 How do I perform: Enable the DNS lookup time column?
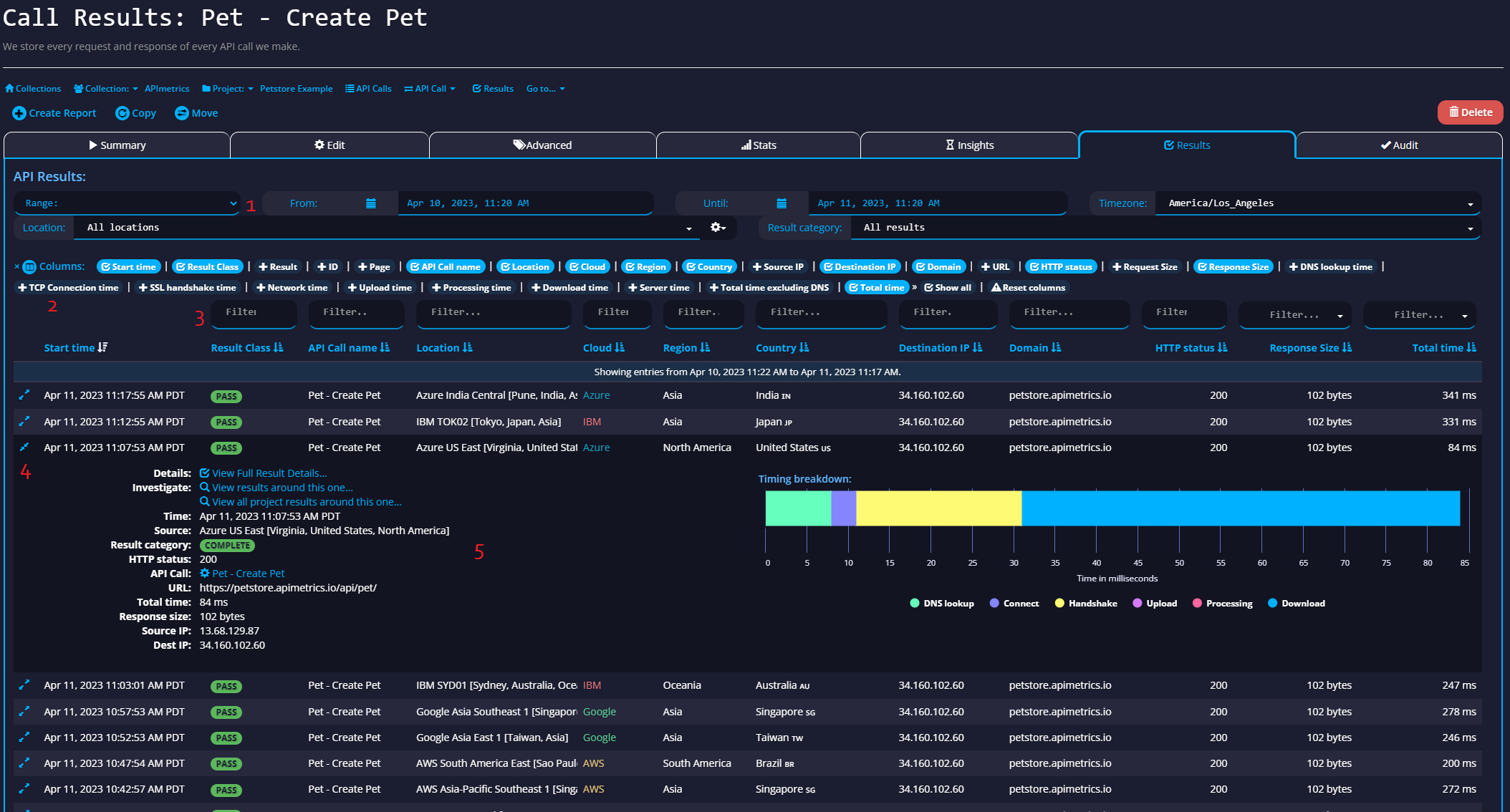[1330, 266]
